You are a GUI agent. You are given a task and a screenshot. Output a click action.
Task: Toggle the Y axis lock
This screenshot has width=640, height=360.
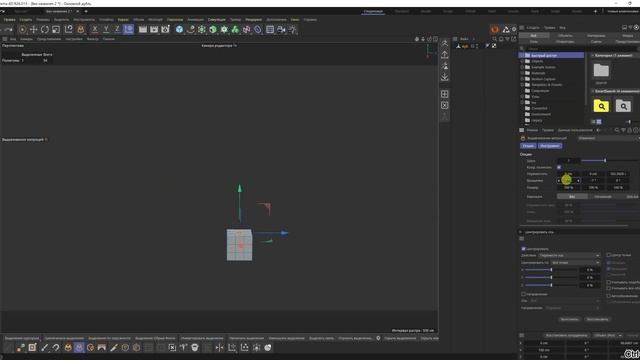[106, 29]
